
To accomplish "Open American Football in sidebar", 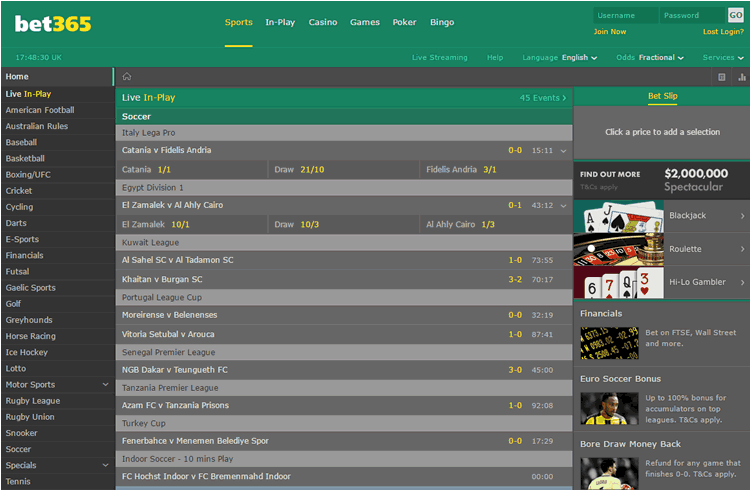I will [x=57, y=110].
